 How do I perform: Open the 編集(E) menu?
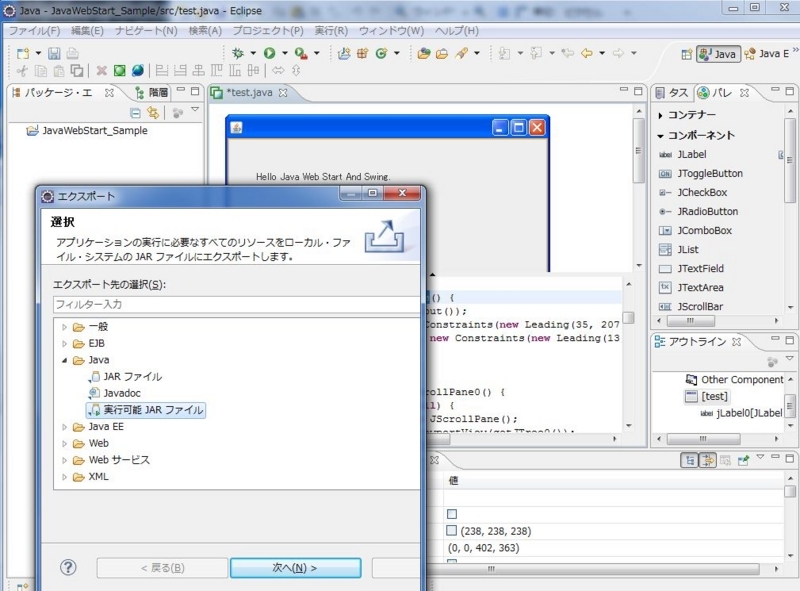(87, 31)
